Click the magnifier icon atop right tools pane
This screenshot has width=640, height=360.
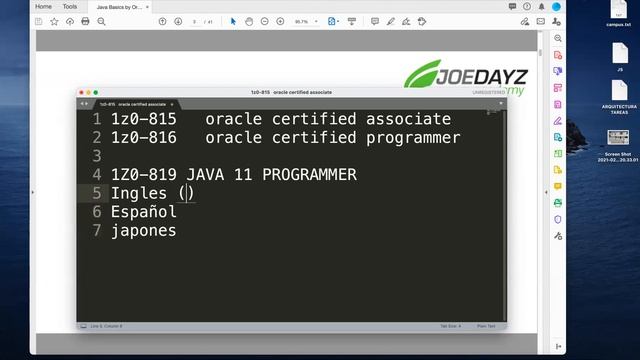coord(558,38)
